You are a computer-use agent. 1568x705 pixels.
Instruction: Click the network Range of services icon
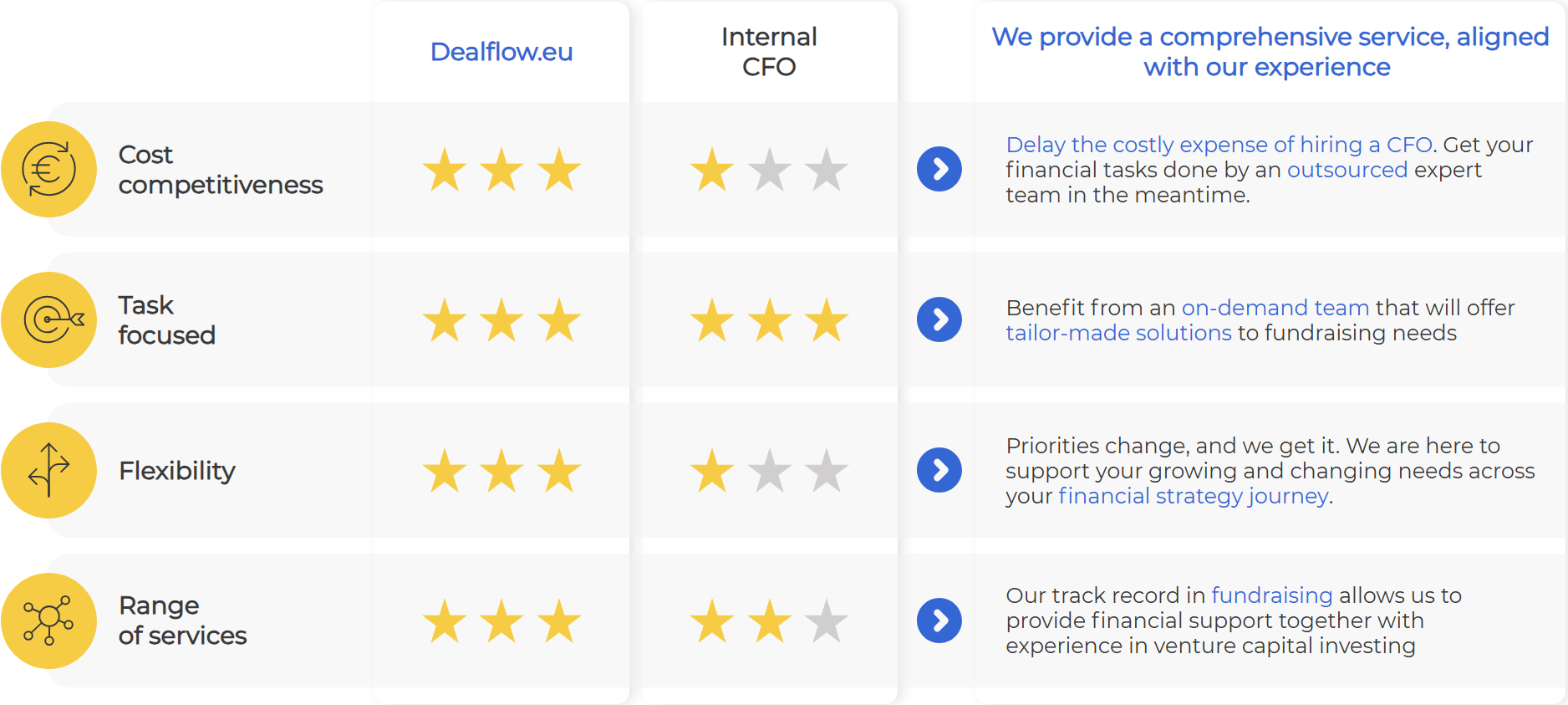coord(48,621)
